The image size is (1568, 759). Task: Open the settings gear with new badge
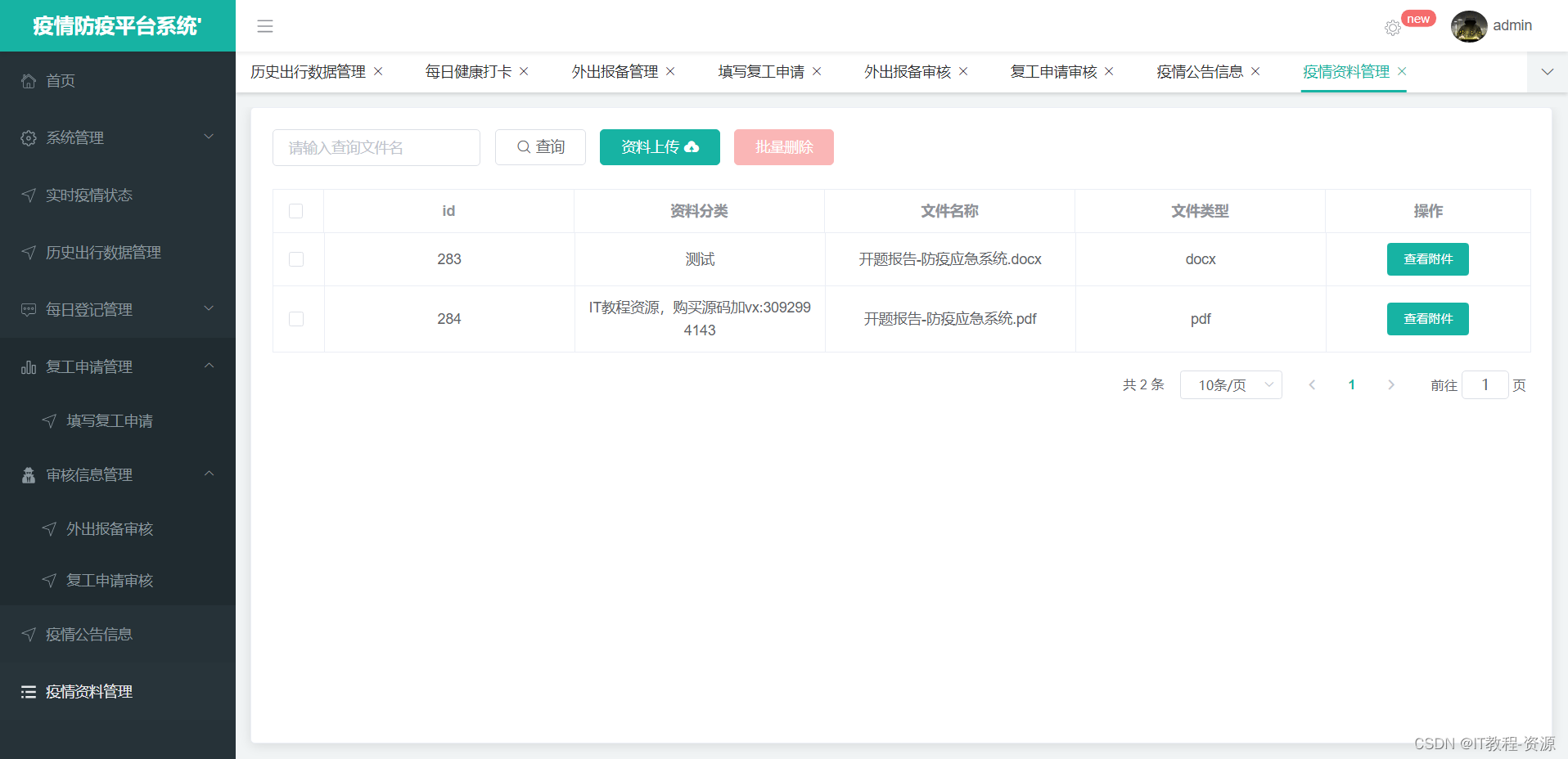[x=1393, y=27]
